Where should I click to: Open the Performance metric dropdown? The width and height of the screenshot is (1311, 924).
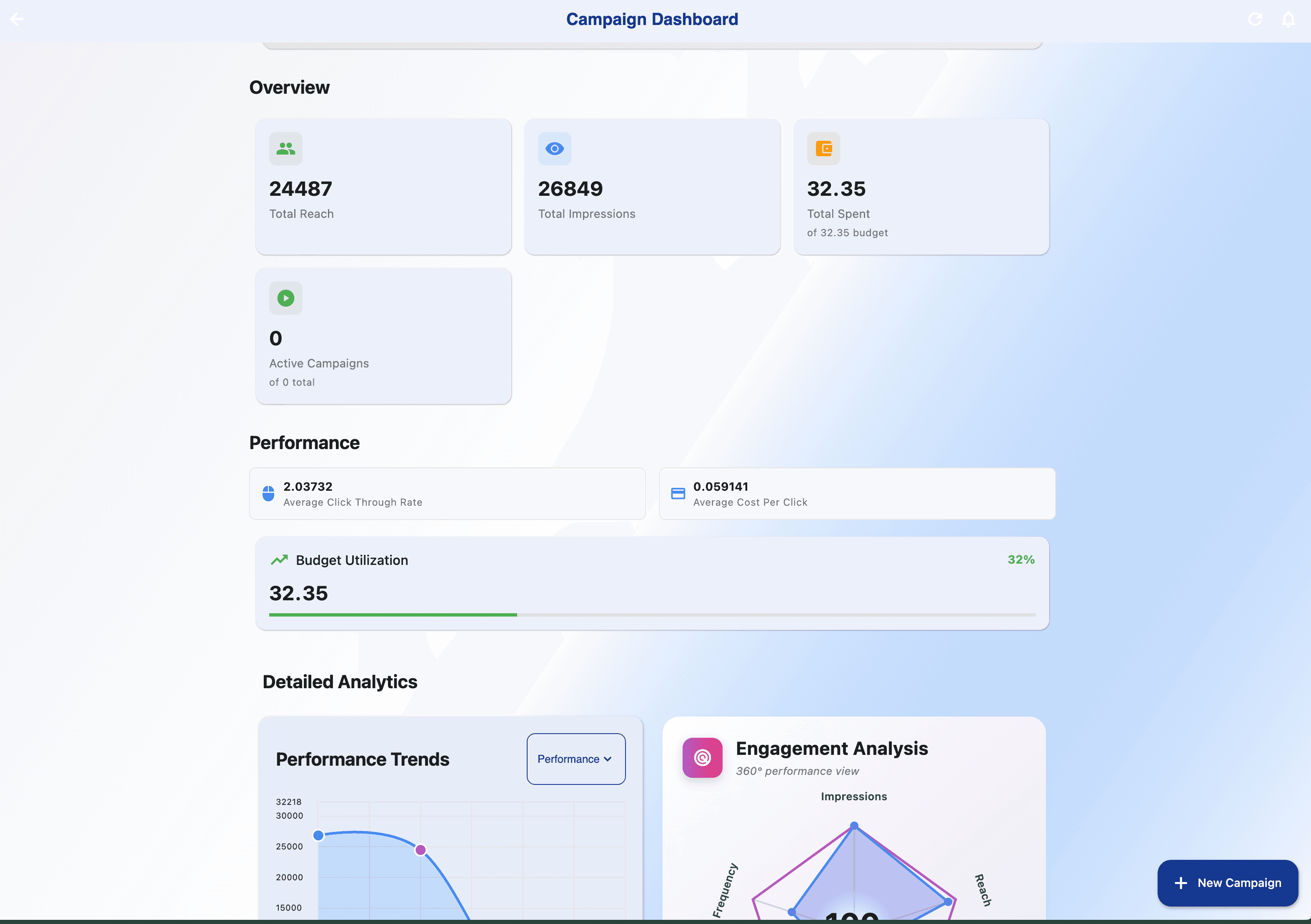coord(575,759)
